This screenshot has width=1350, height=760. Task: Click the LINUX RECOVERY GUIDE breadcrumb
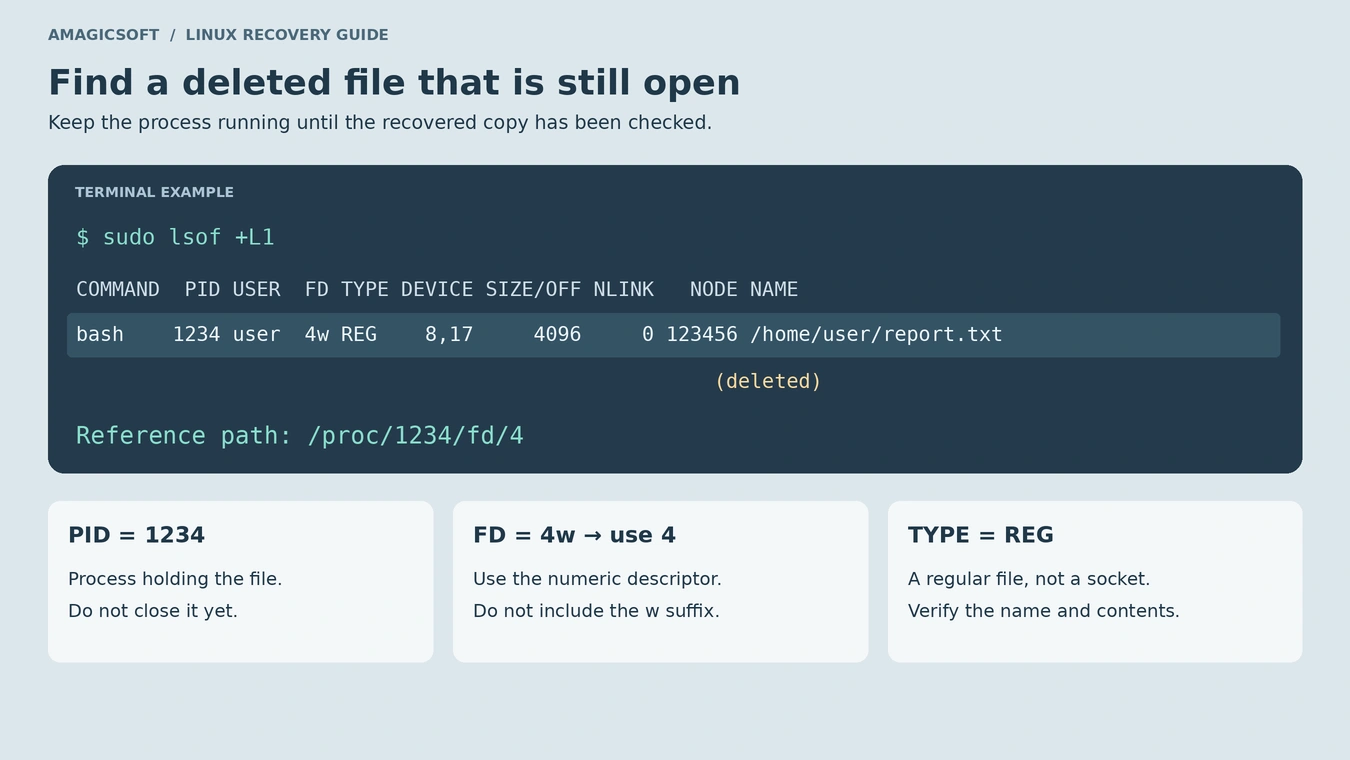click(287, 35)
